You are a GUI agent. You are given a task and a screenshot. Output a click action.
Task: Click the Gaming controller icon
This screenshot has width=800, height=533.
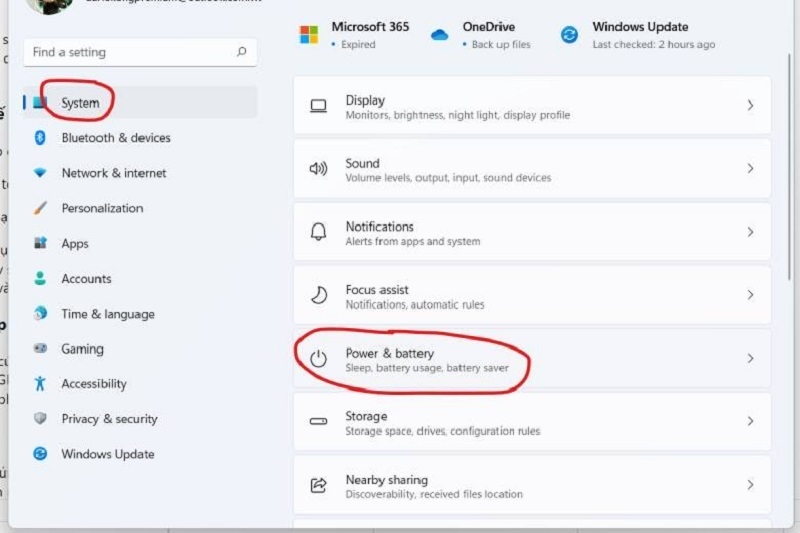coord(40,348)
